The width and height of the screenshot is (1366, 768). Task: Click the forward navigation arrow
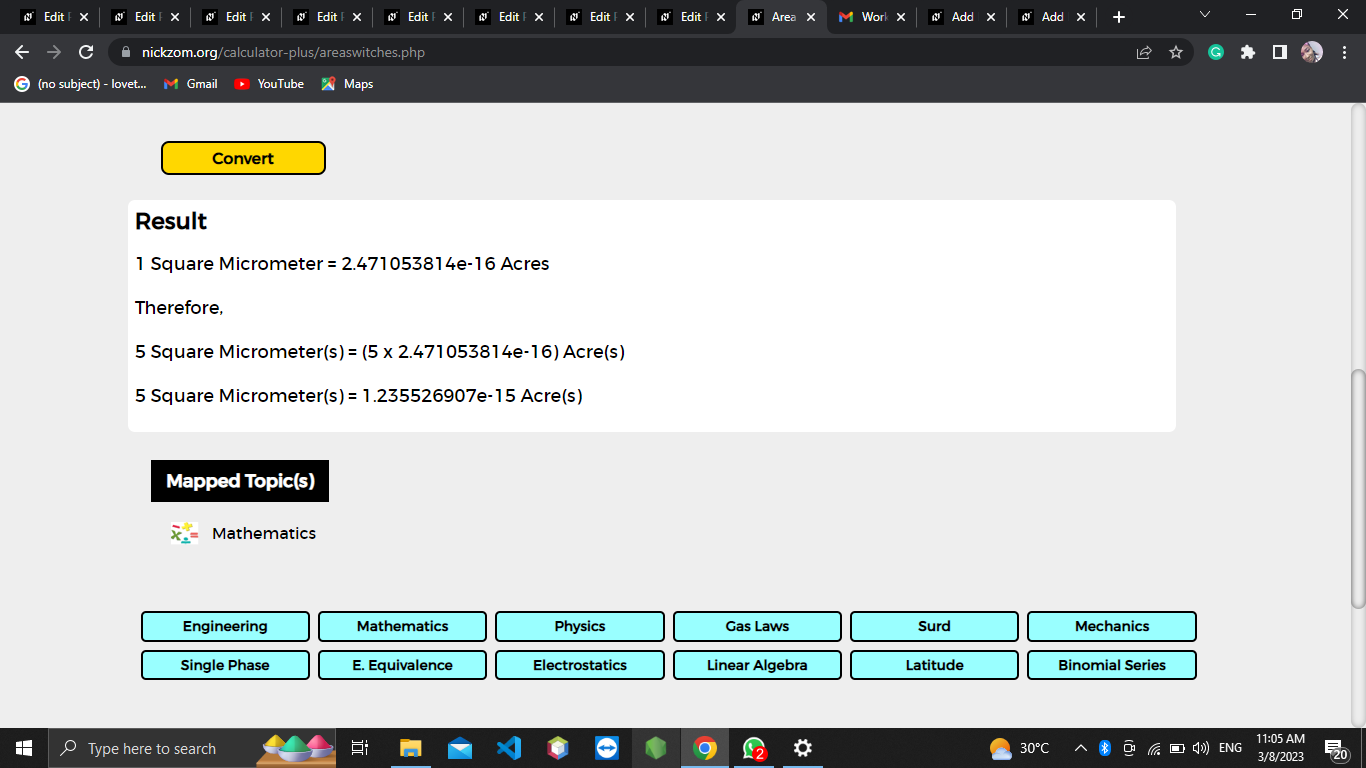tap(54, 52)
